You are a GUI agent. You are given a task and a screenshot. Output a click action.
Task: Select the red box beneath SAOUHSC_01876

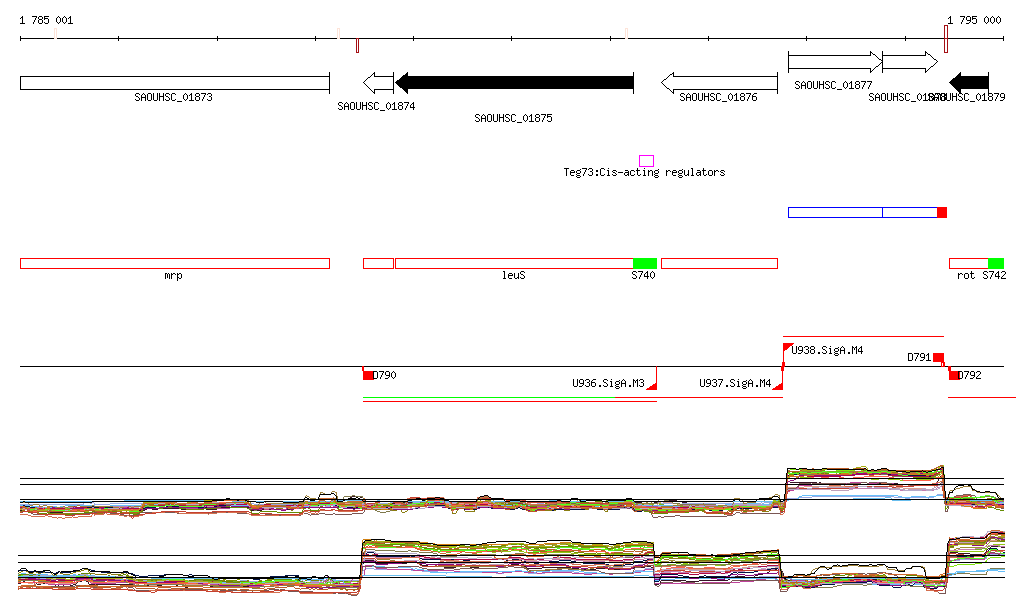click(x=719, y=264)
